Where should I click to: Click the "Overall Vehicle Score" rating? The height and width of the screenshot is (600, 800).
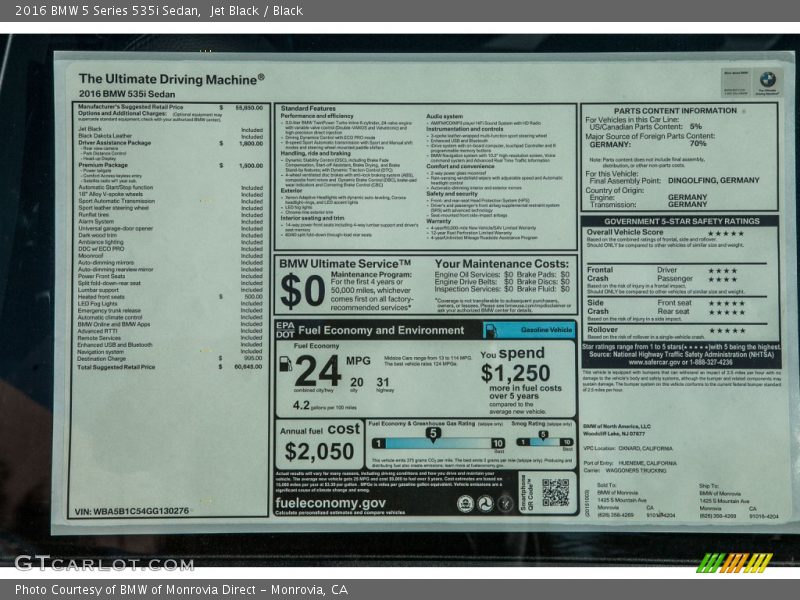[x=665, y=233]
